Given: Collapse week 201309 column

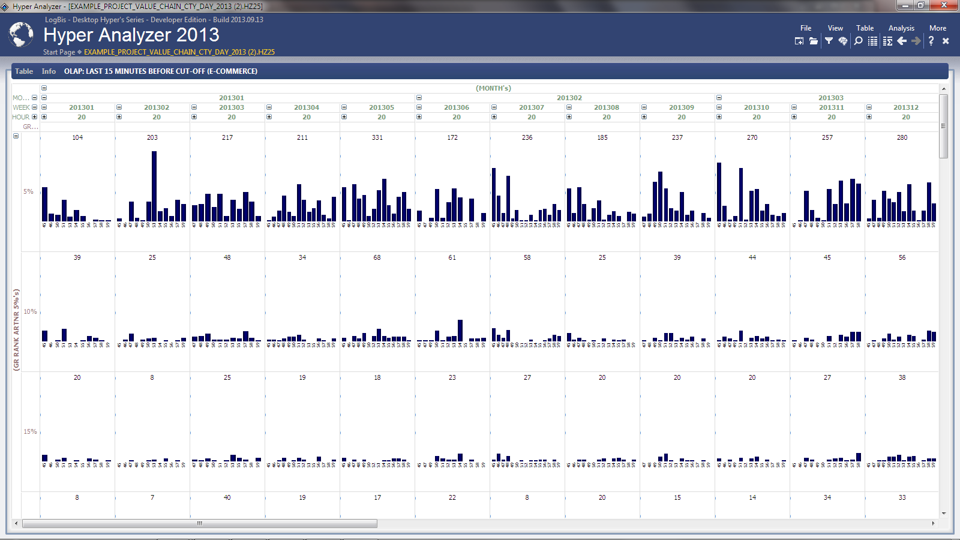Looking at the screenshot, I should click(644, 107).
